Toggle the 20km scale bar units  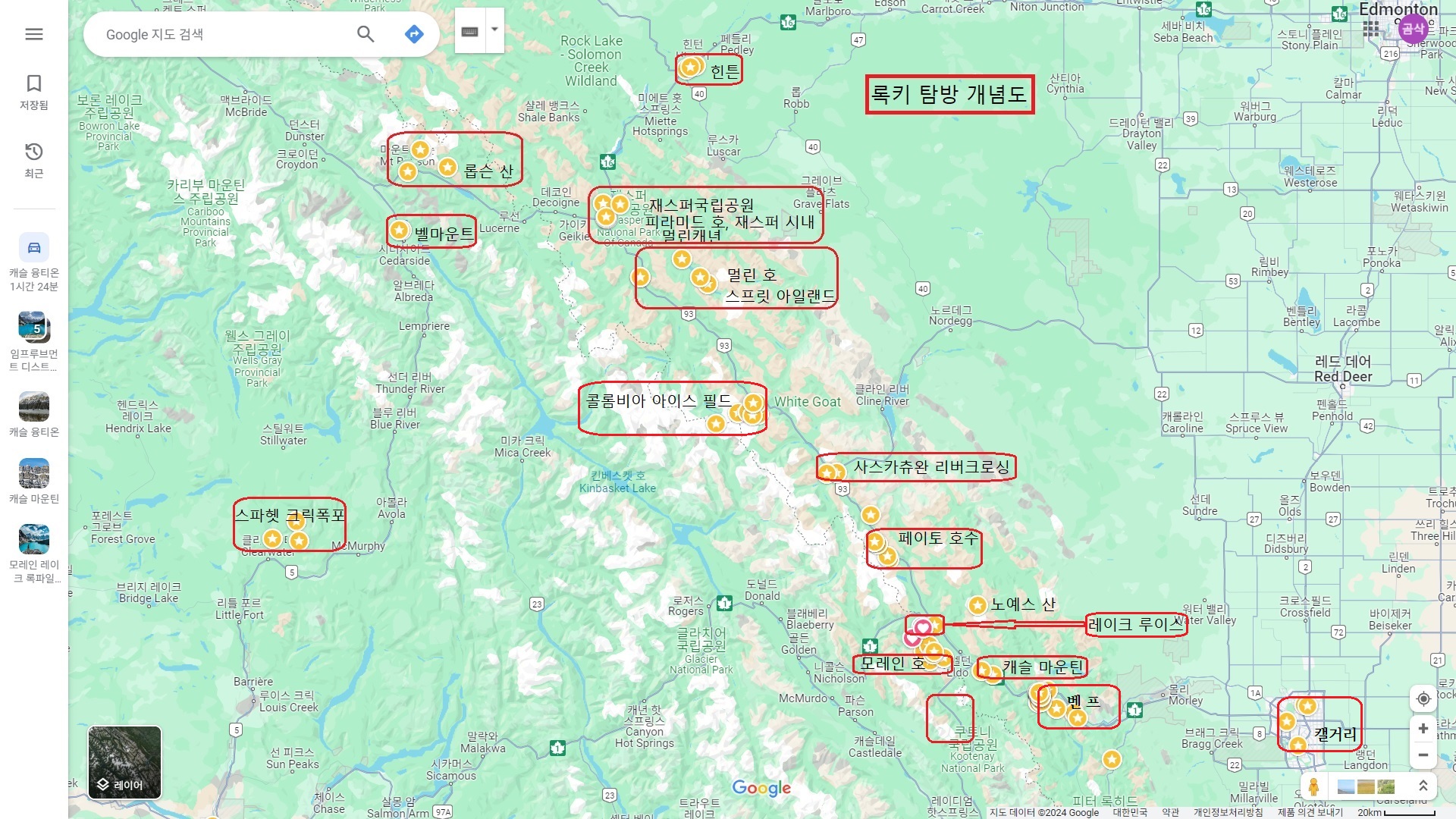point(1397,812)
